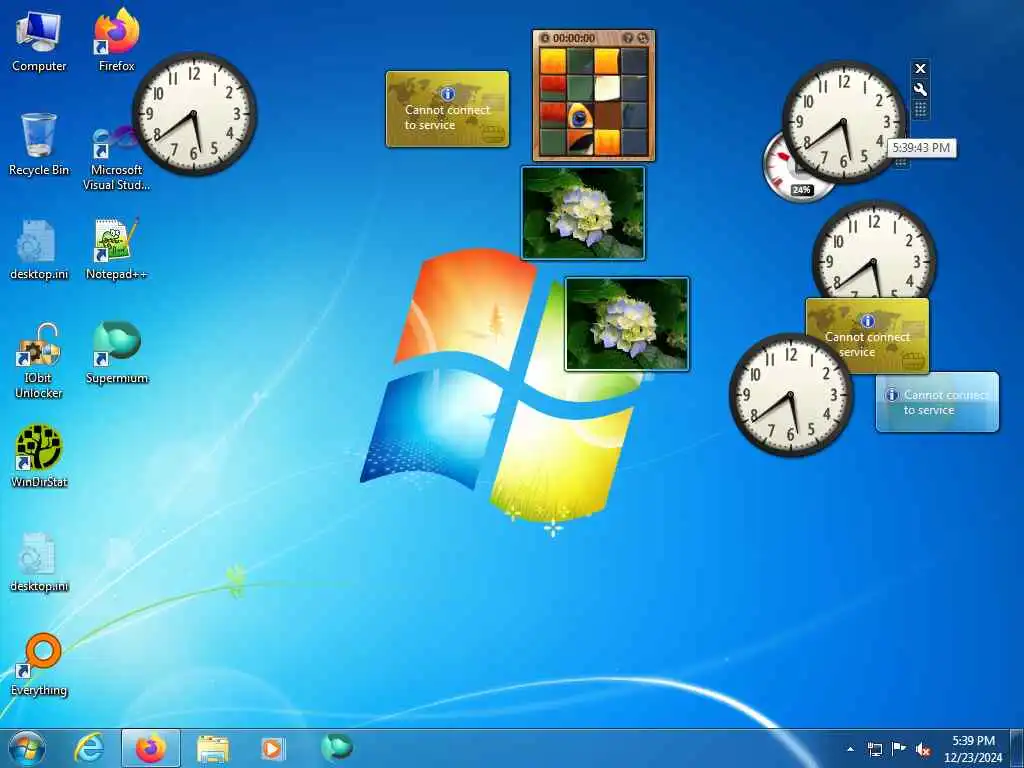Image resolution: width=1024 pixels, height=768 pixels.
Task: Close the clock gadget showing the toolbar
Action: (x=920, y=68)
